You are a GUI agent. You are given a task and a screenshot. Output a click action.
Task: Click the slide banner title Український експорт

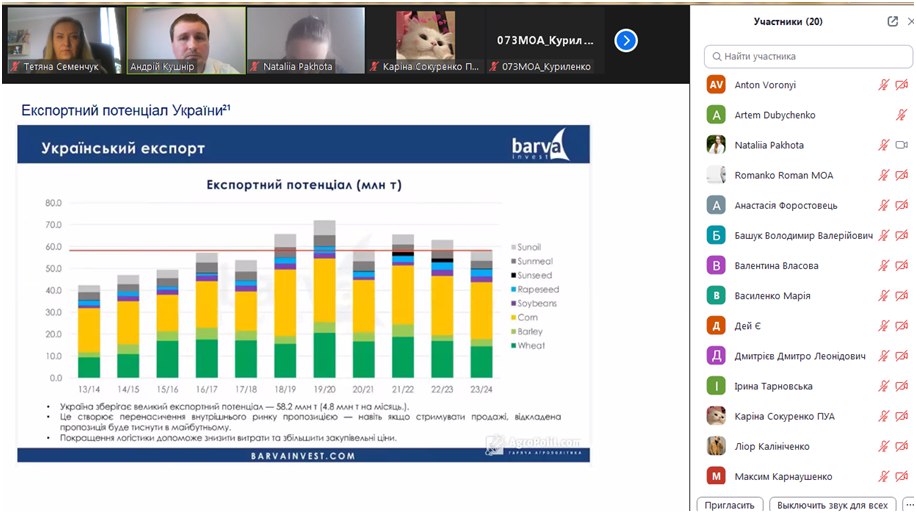pyautogui.click(x=123, y=148)
